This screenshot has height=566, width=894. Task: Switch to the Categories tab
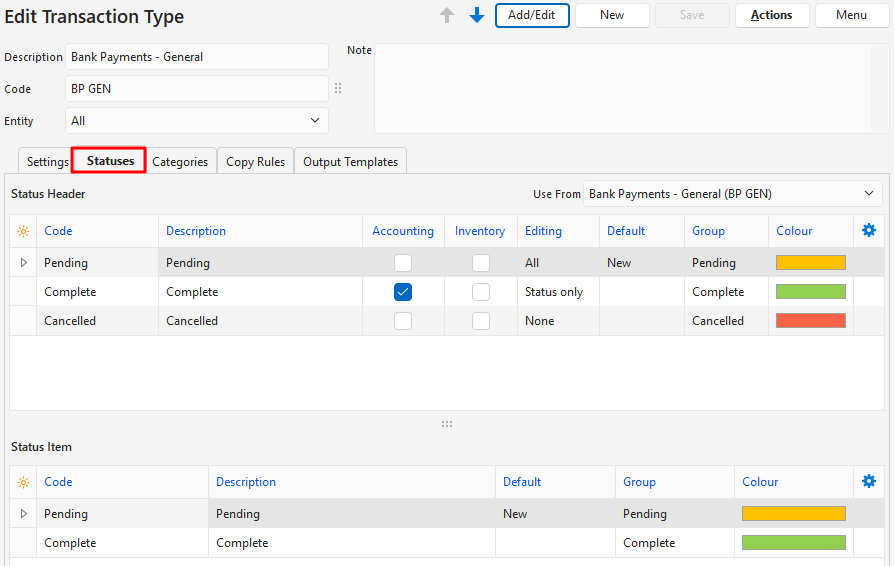[180, 161]
